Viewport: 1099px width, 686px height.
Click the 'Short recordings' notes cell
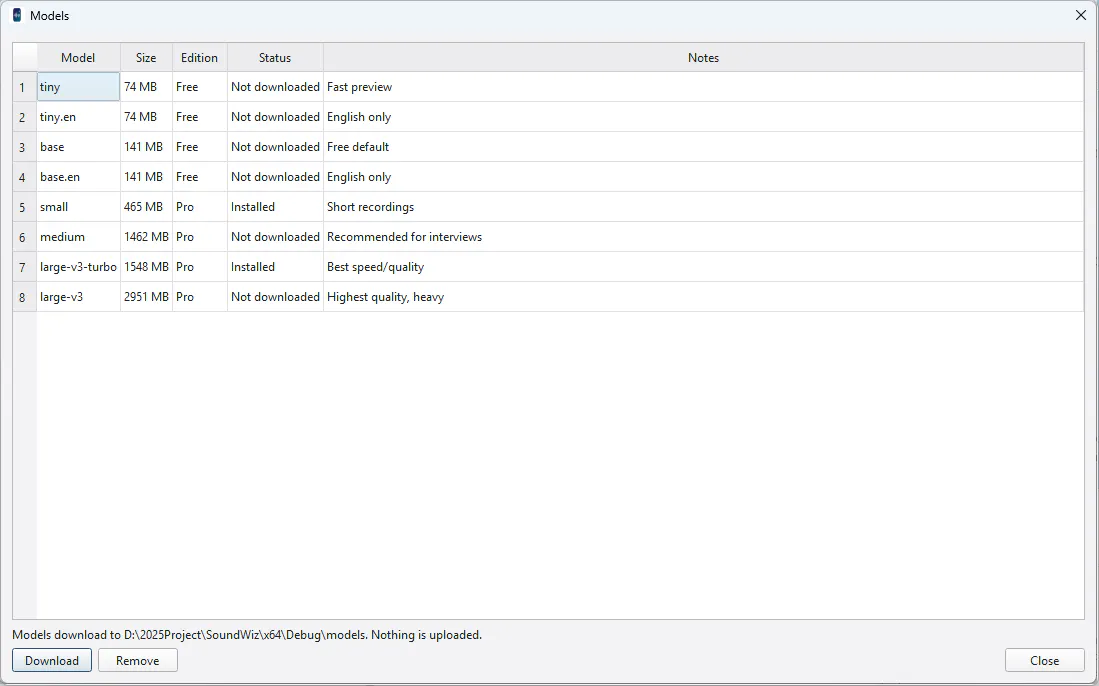click(x=704, y=207)
